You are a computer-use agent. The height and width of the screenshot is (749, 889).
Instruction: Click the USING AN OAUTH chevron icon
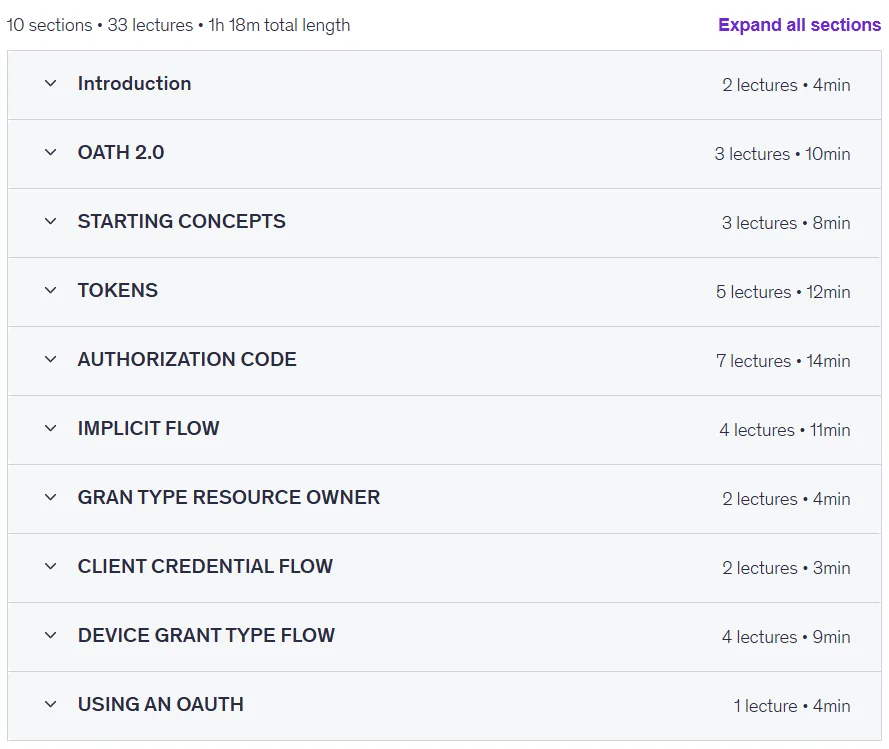point(50,704)
